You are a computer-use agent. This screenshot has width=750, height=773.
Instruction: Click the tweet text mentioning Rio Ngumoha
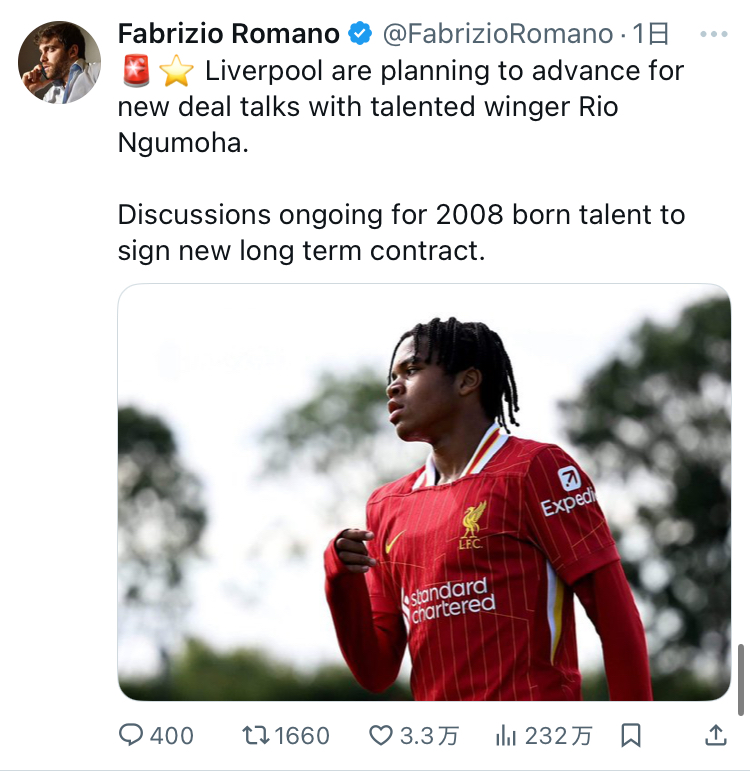[400, 106]
